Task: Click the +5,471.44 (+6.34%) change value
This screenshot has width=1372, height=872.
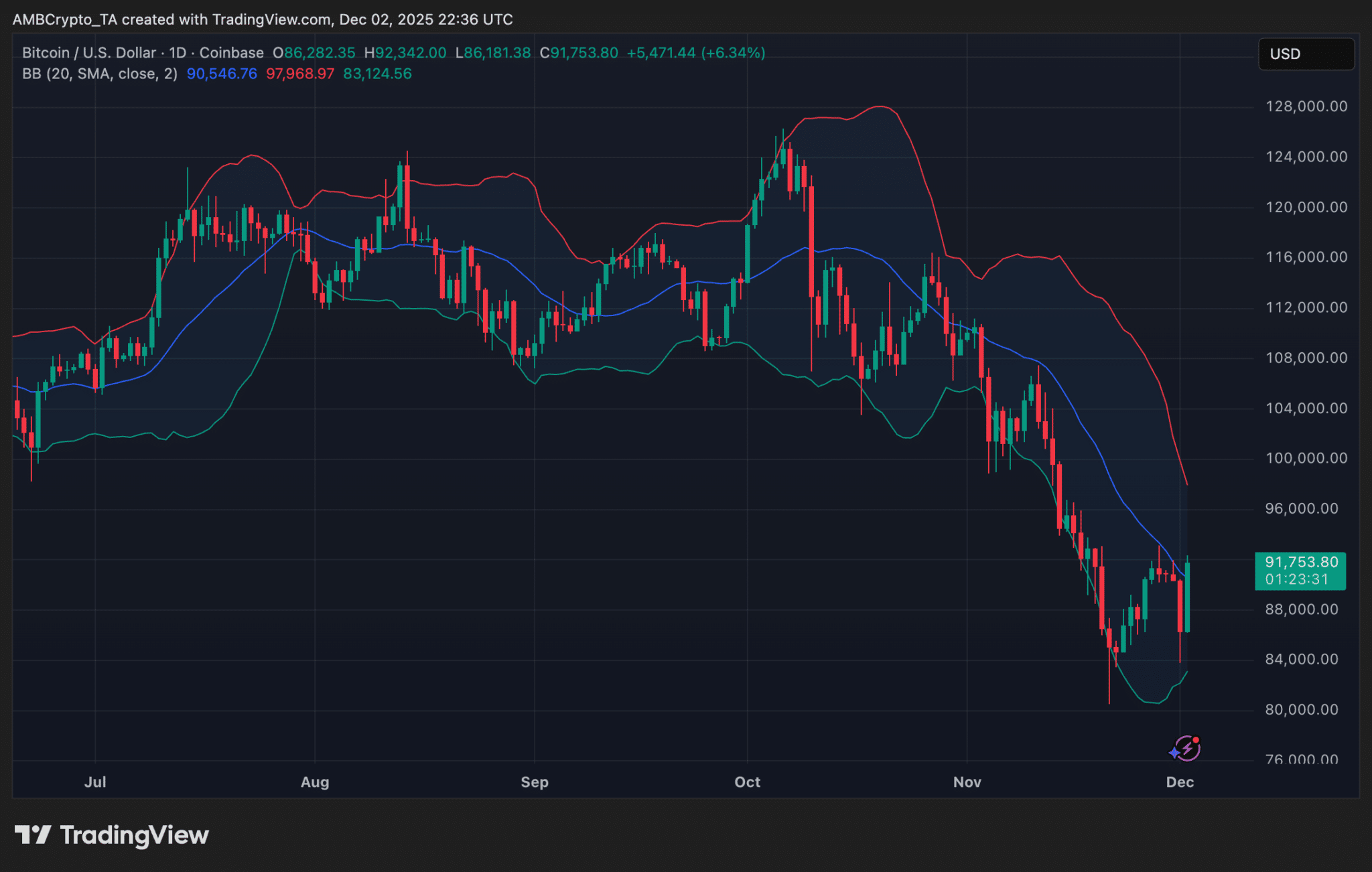Action: [x=695, y=53]
